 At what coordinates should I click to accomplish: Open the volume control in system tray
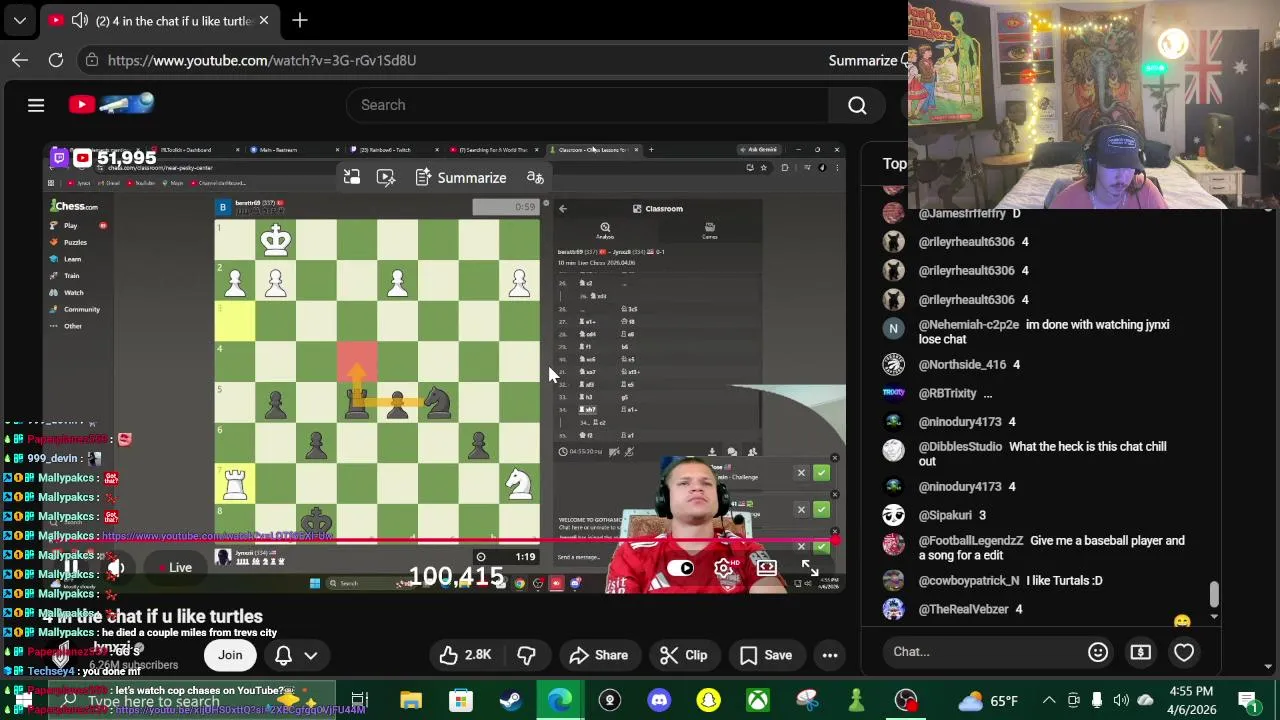pos(1121,700)
